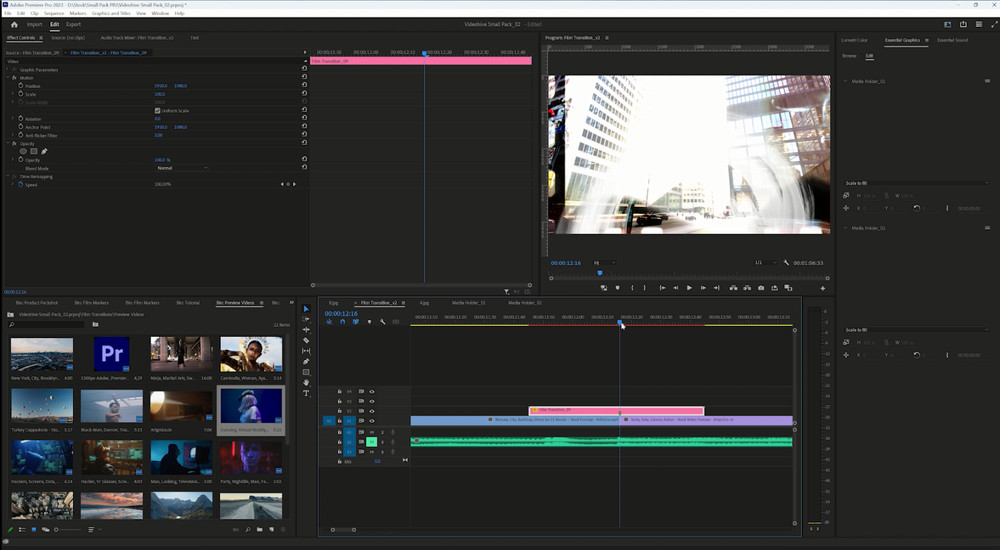This screenshot has width=1000, height=550.
Task: Select the Ripple Edit tool
Action: click(x=306, y=330)
